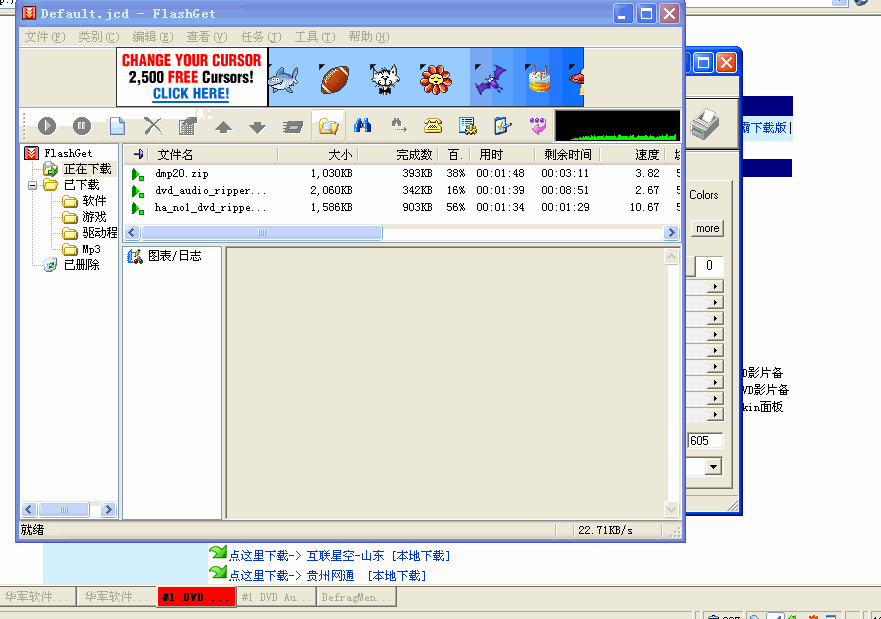
Task: Open the dropdown arrow below the 605 field
Action: pos(714,466)
